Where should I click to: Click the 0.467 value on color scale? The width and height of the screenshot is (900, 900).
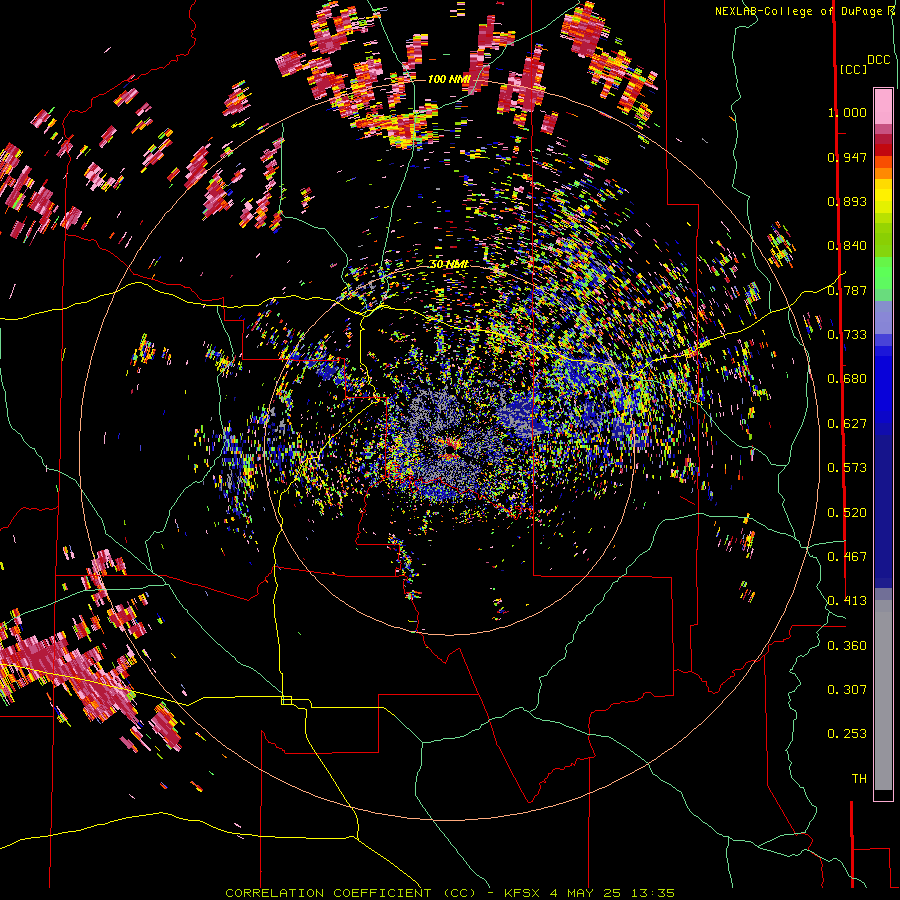[847, 557]
